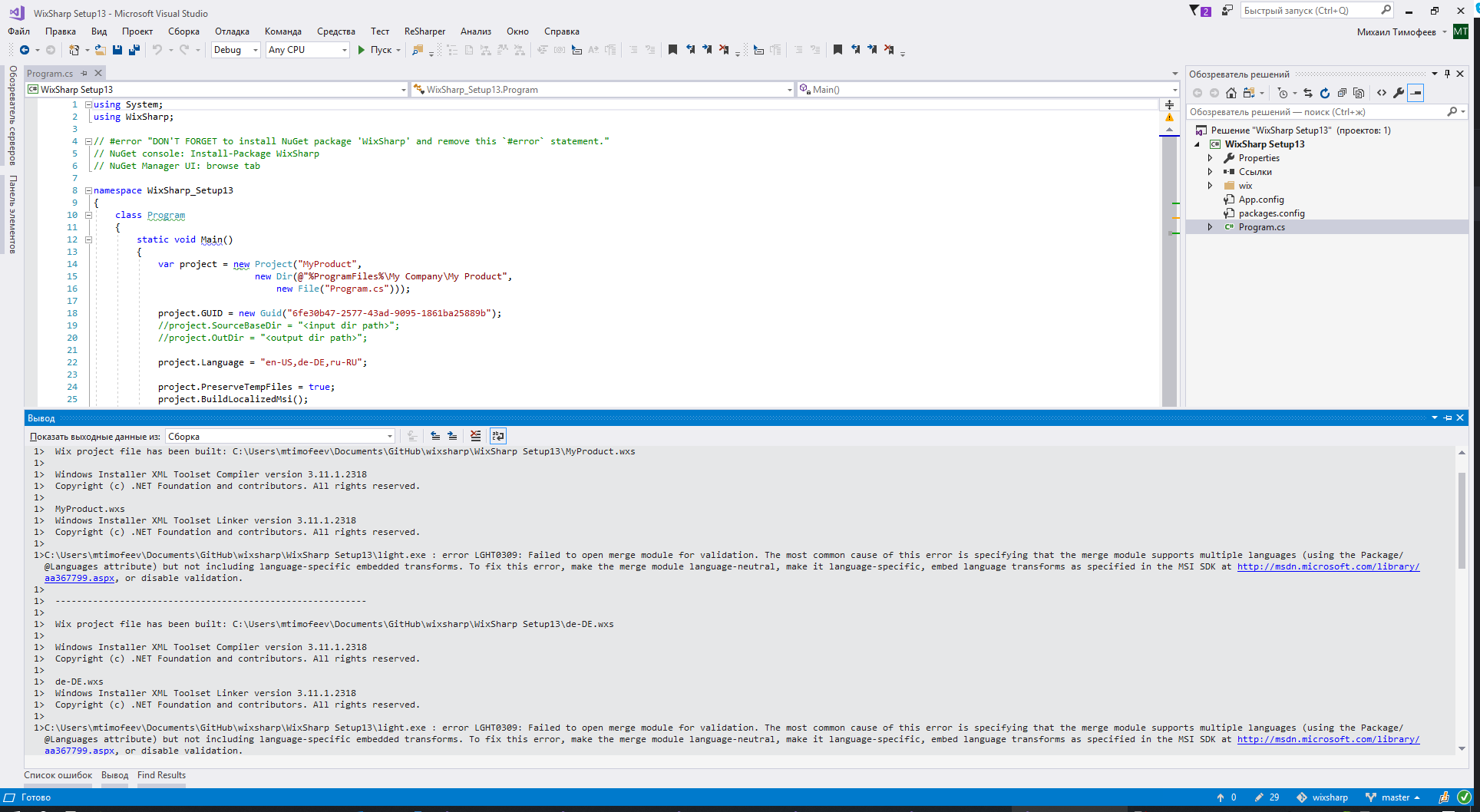Click the Solution Explorer search field

coord(1316,112)
